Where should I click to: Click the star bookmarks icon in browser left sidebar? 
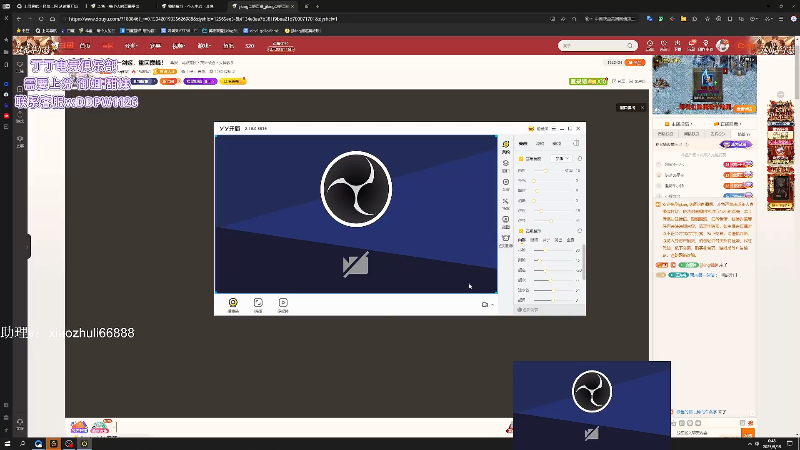tap(6, 39)
